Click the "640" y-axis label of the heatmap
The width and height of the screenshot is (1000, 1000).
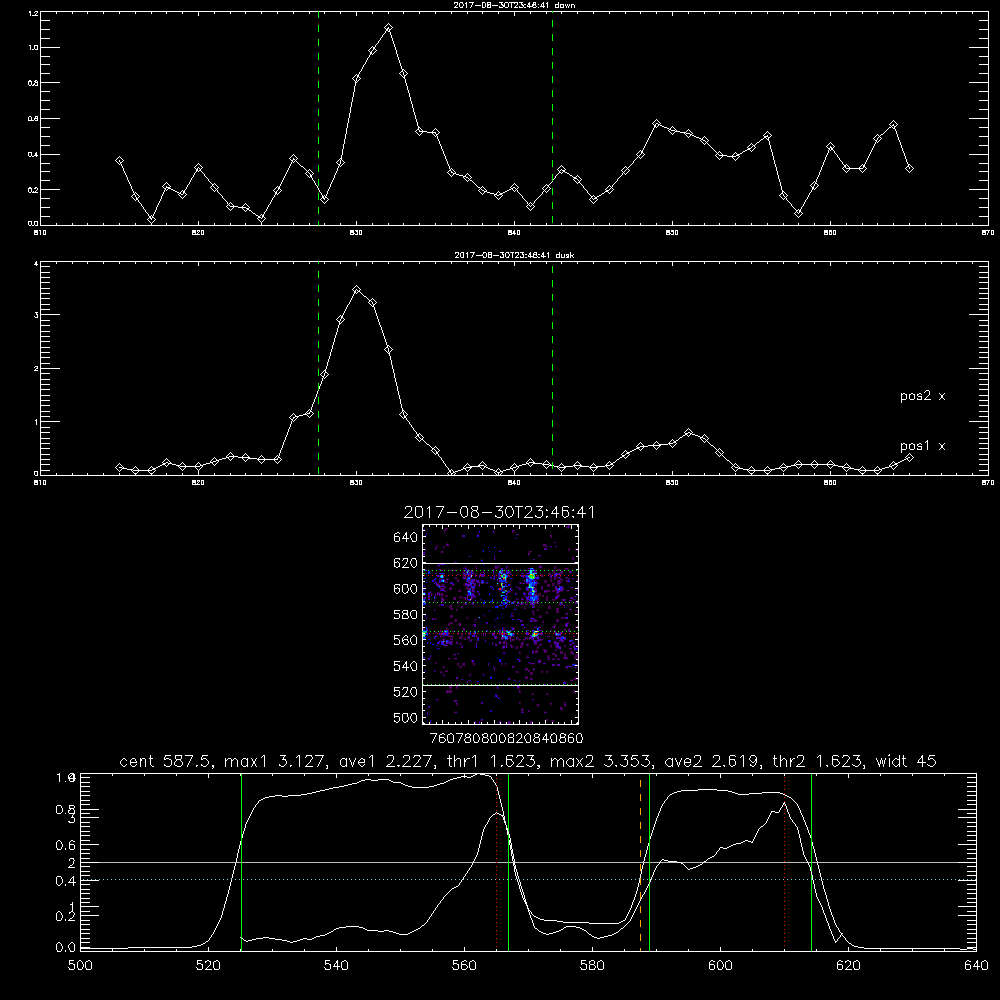[406, 538]
